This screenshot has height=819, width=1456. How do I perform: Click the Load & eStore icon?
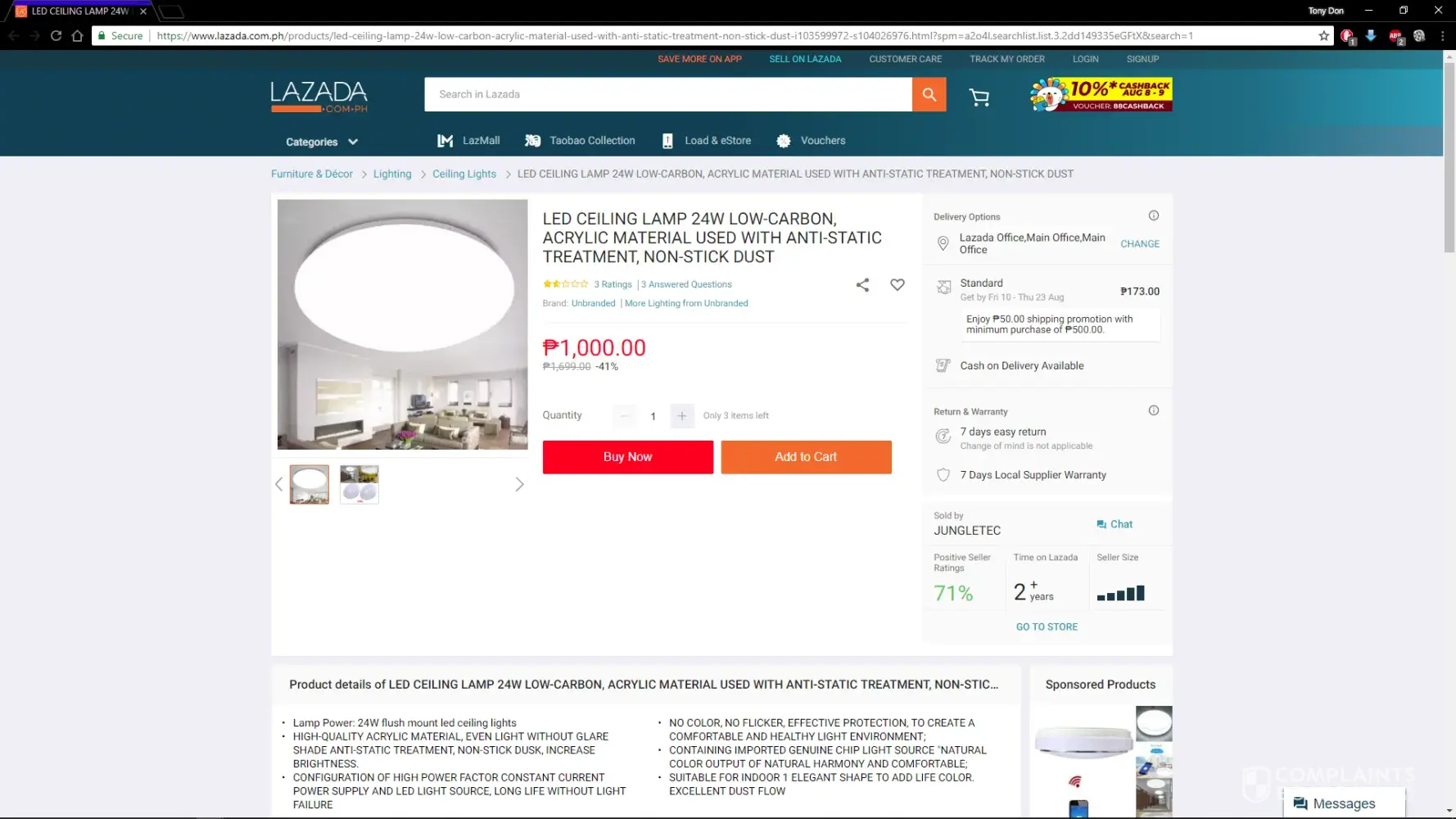667,141
